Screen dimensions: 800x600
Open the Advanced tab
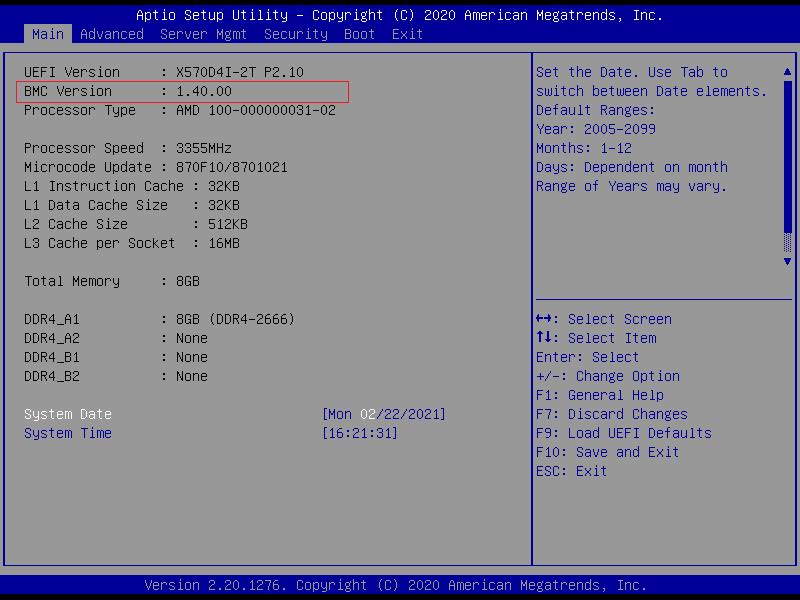112,34
